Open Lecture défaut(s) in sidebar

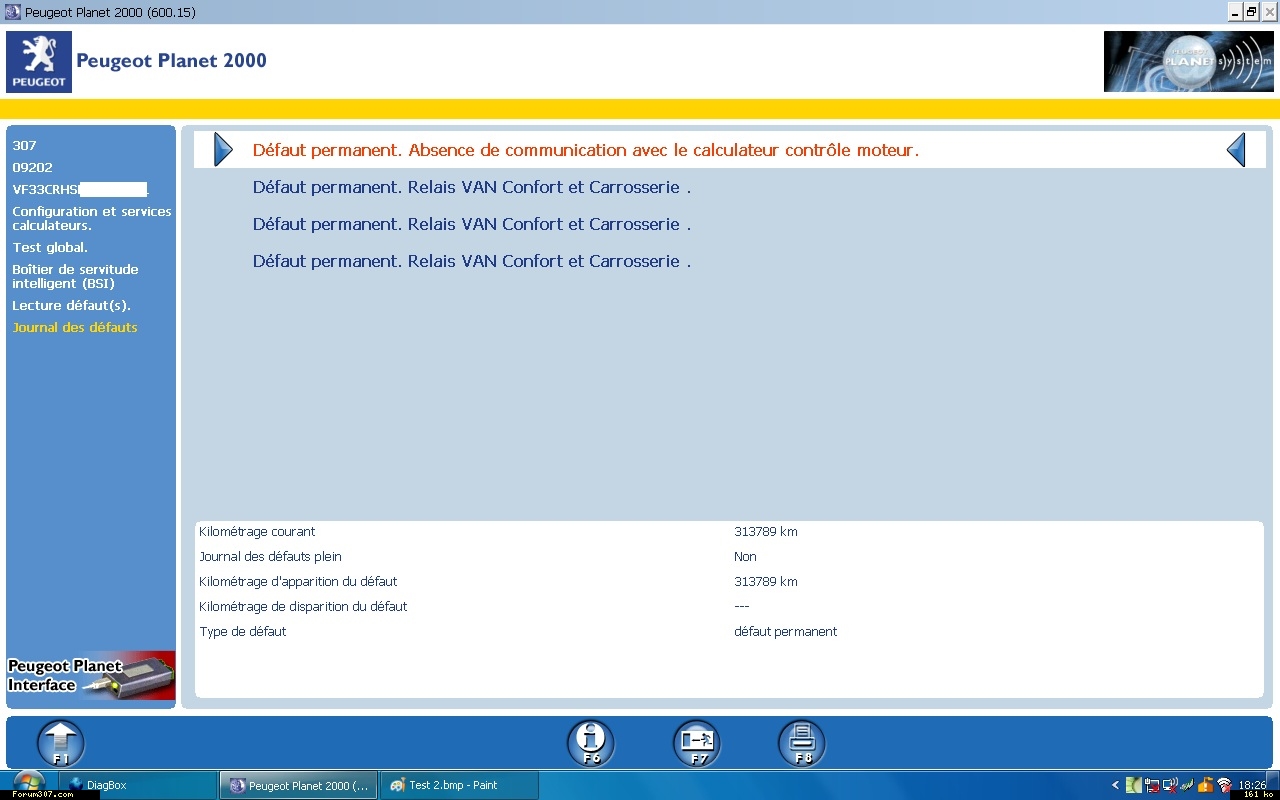coord(71,305)
